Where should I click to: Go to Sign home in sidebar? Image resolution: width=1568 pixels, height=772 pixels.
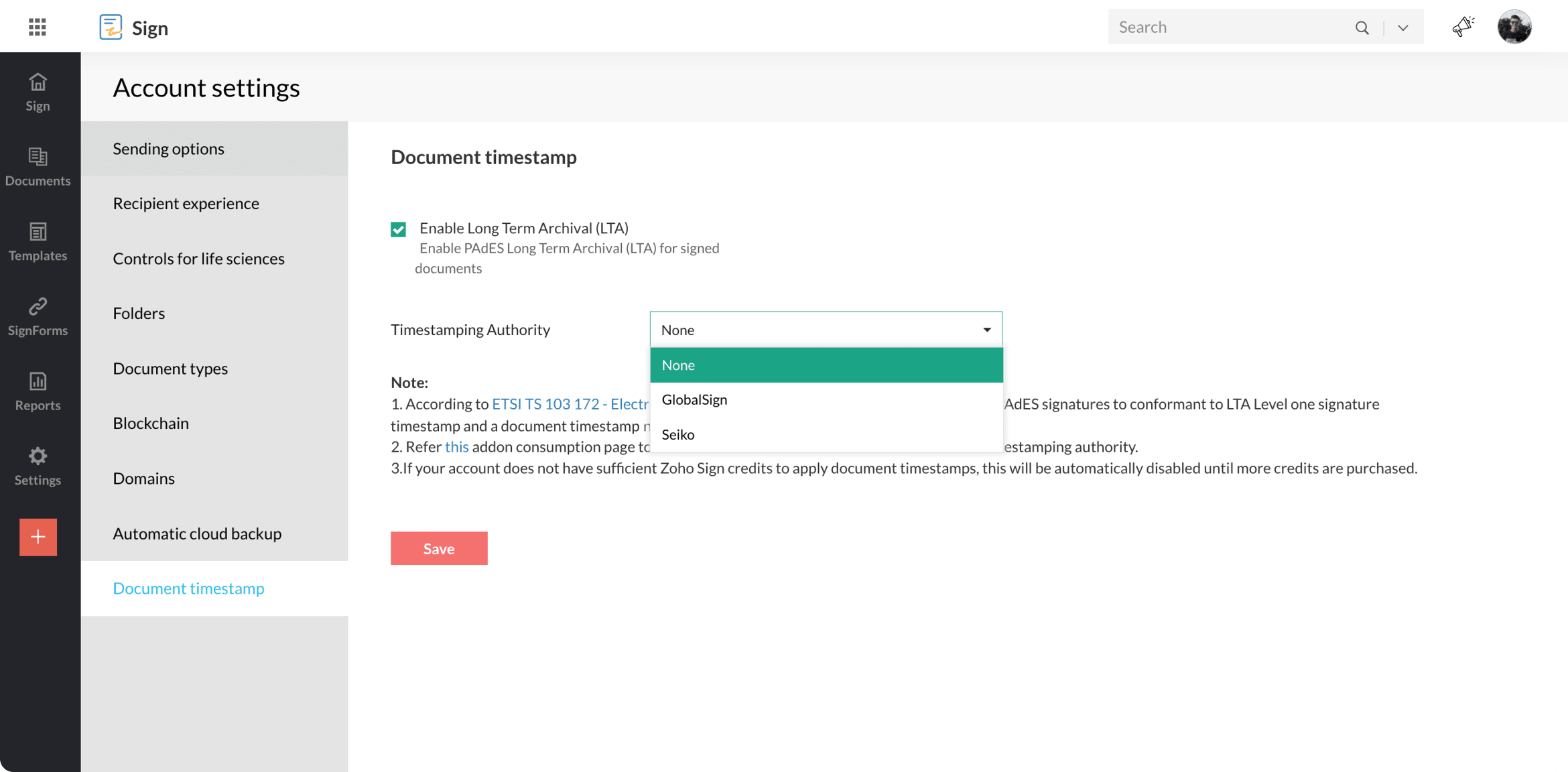click(38, 92)
